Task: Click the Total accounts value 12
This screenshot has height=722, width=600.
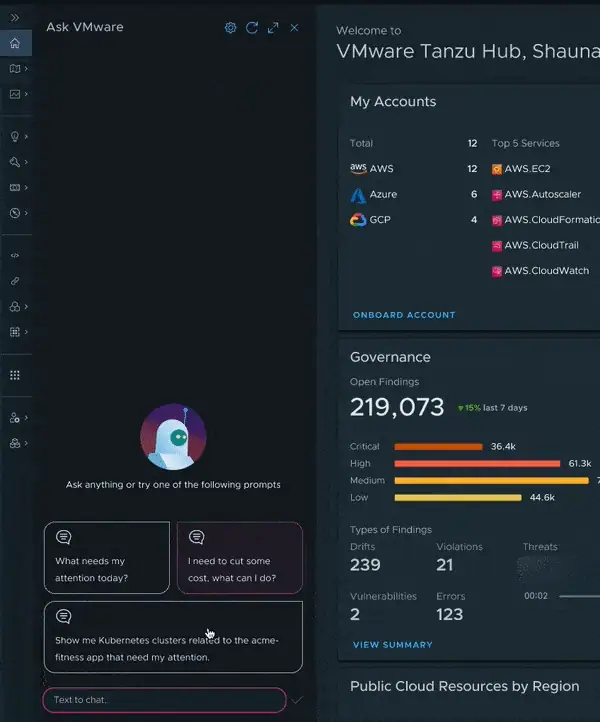Action: point(472,143)
